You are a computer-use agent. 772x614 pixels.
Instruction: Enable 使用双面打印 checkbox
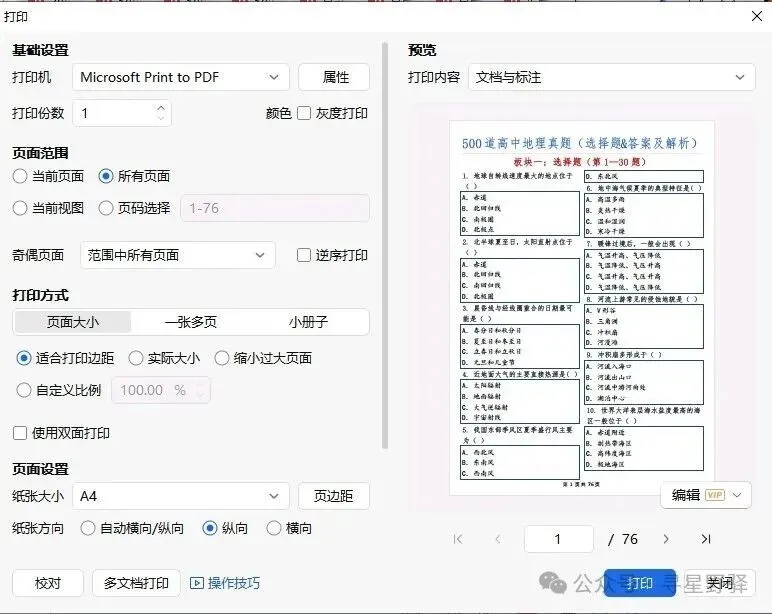20,433
